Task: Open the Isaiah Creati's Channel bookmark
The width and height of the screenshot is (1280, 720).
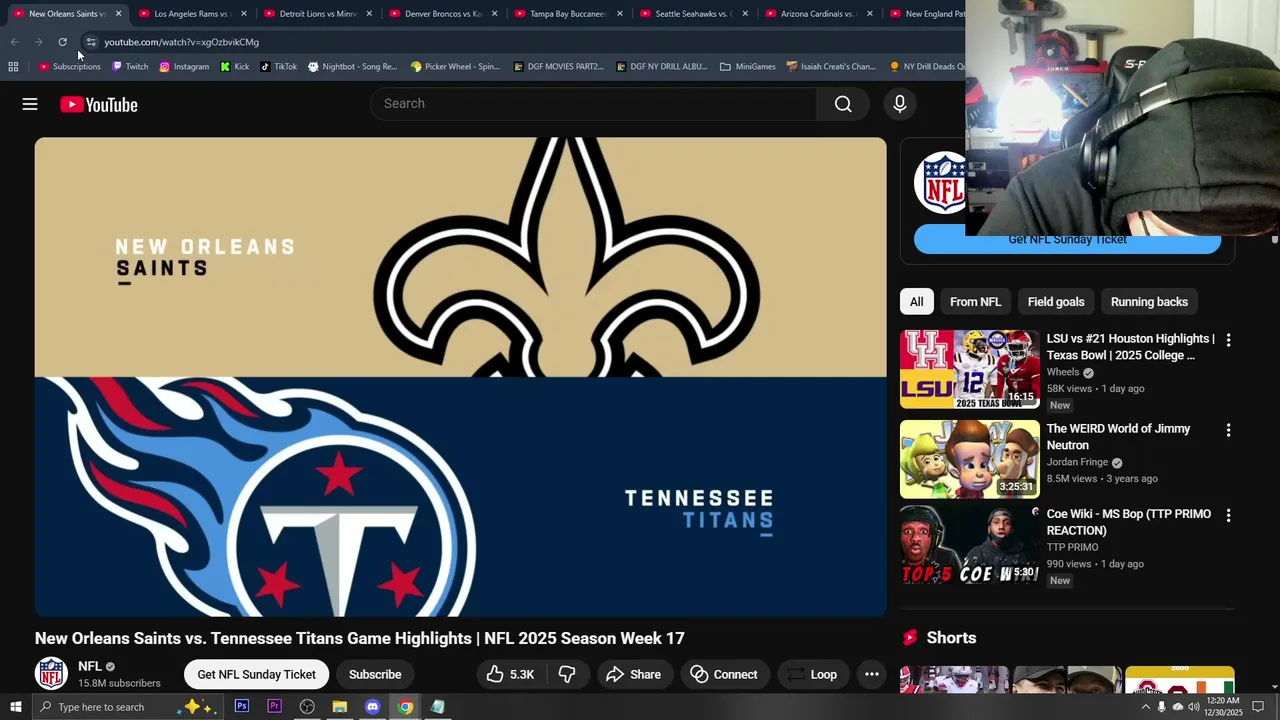Action: tap(831, 67)
